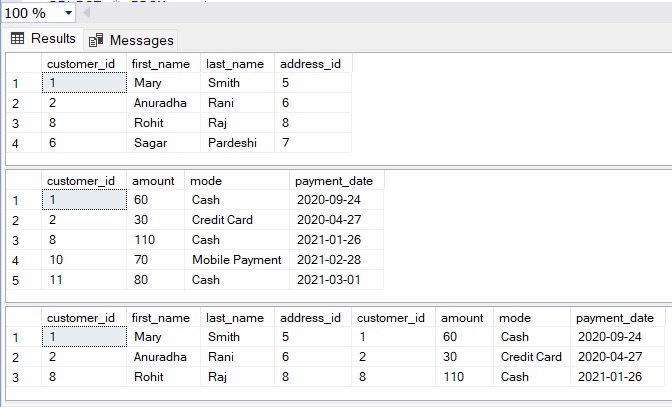The width and height of the screenshot is (672, 407).
Task: Click the address_id column header in third grid
Action: pos(311,318)
